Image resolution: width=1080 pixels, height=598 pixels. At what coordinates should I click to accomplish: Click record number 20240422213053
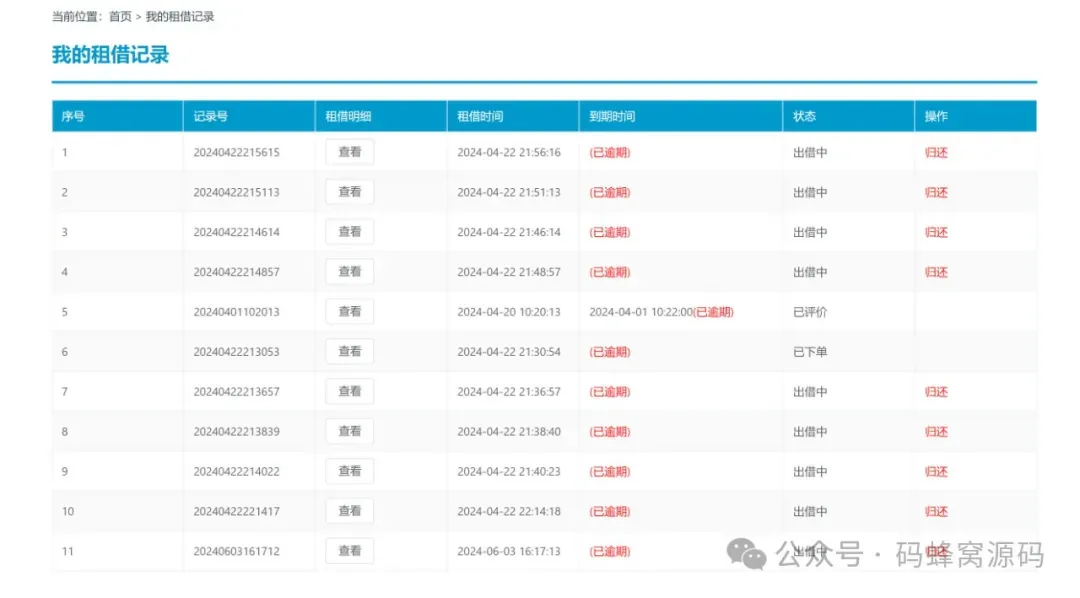click(x=236, y=352)
